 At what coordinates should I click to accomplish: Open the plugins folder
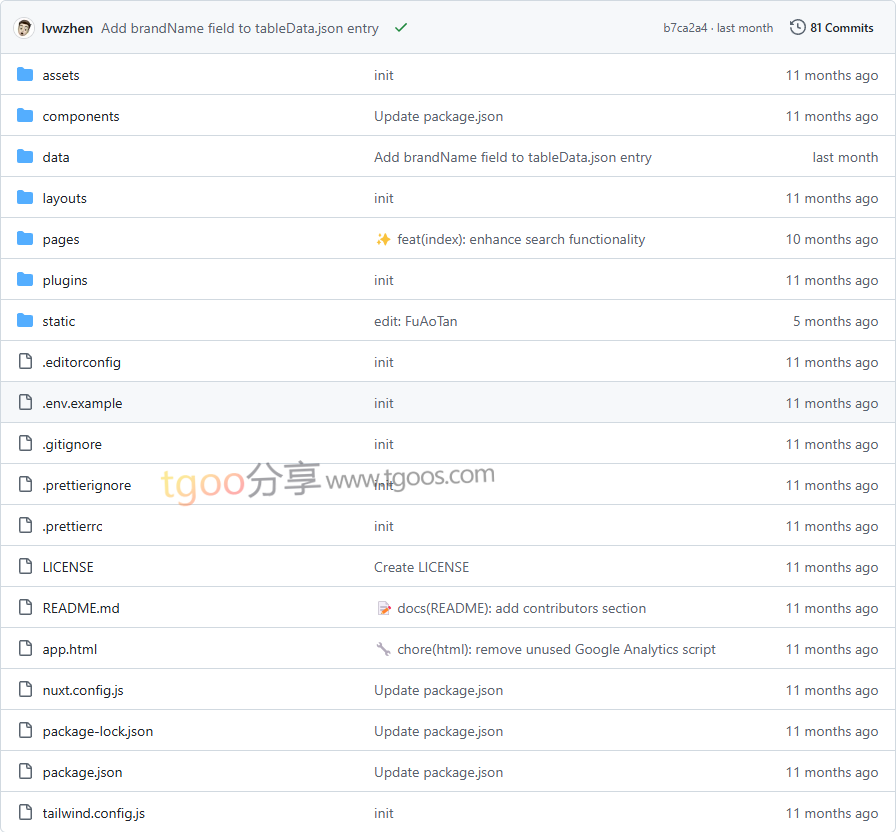pos(65,280)
